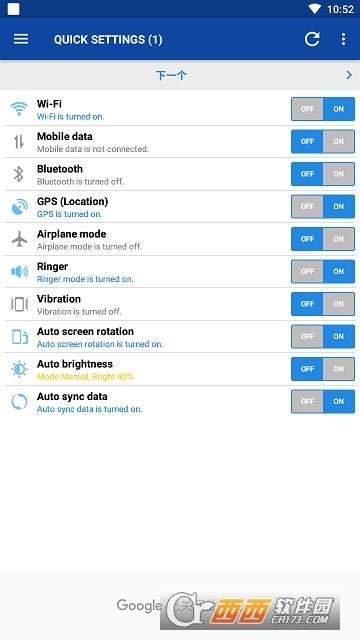Image resolution: width=360 pixels, height=640 pixels.
Task: Enable the Vibration toggle
Action: click(x=338, y=304)
